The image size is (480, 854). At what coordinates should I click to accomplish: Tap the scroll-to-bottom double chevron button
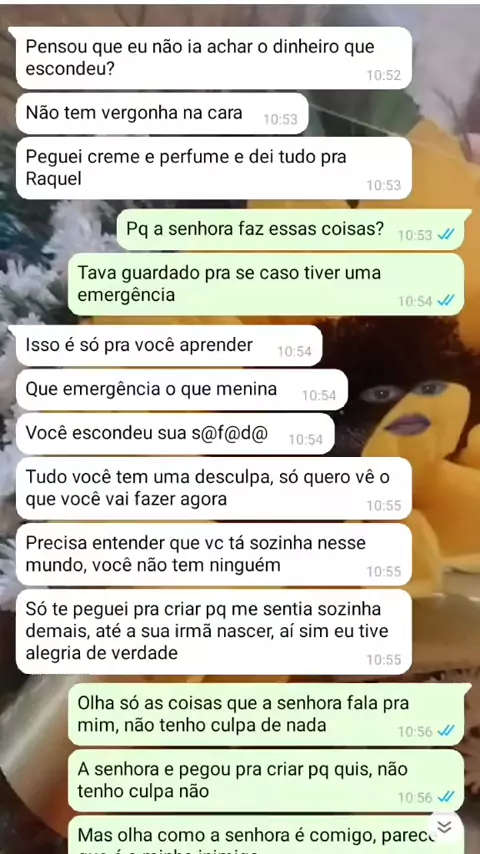445,827
